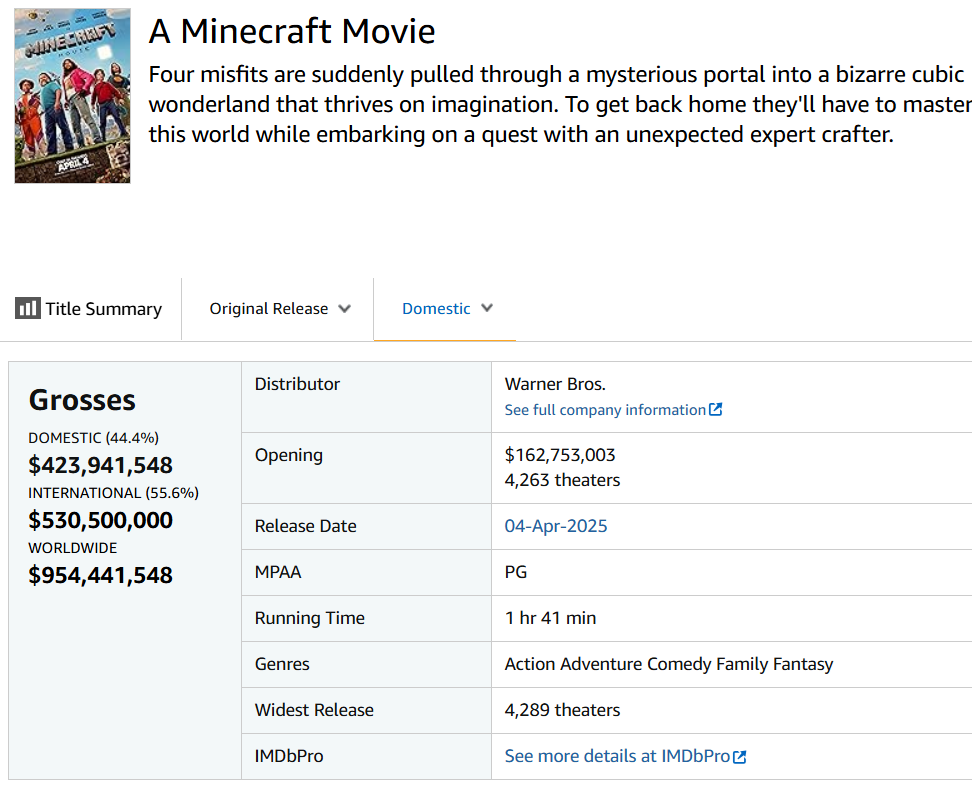Click the MPAA row label
The width and height of the screenshot is (972, 793).
pyautogui.click(x=278, y=572)
